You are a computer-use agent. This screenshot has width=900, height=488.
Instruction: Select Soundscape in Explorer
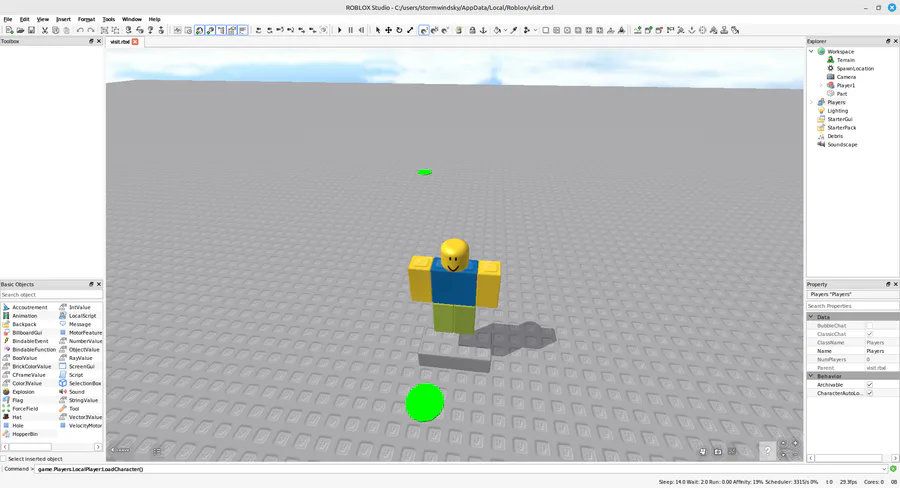pyautogui.click(x=842, y=145)
